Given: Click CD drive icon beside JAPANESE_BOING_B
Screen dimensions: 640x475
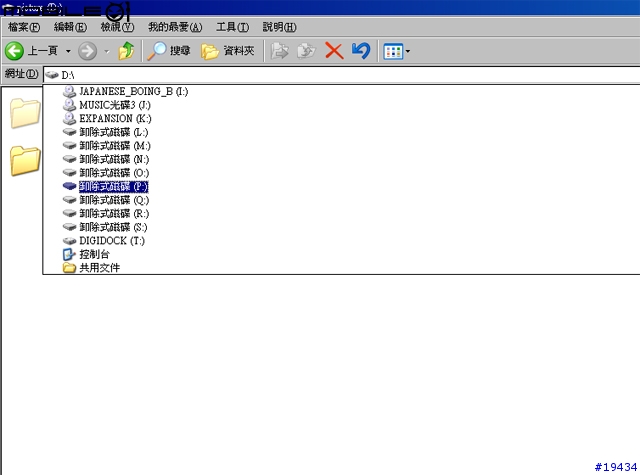Looking at the screenshot, I should pos(69,91).
